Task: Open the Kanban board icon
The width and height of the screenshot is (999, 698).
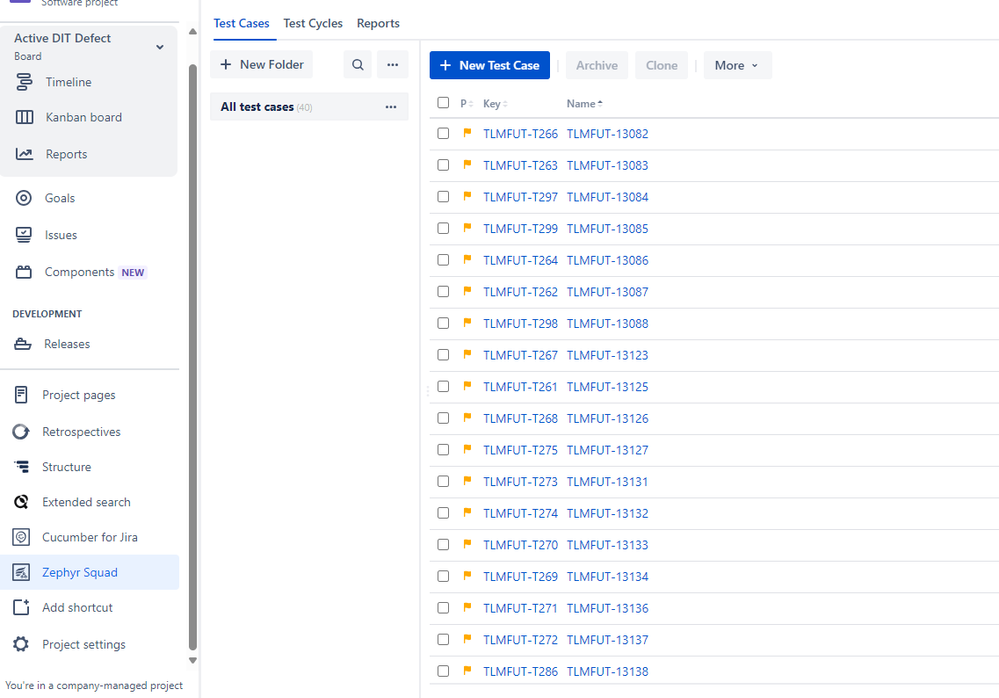Action: [x=24, y=117]
